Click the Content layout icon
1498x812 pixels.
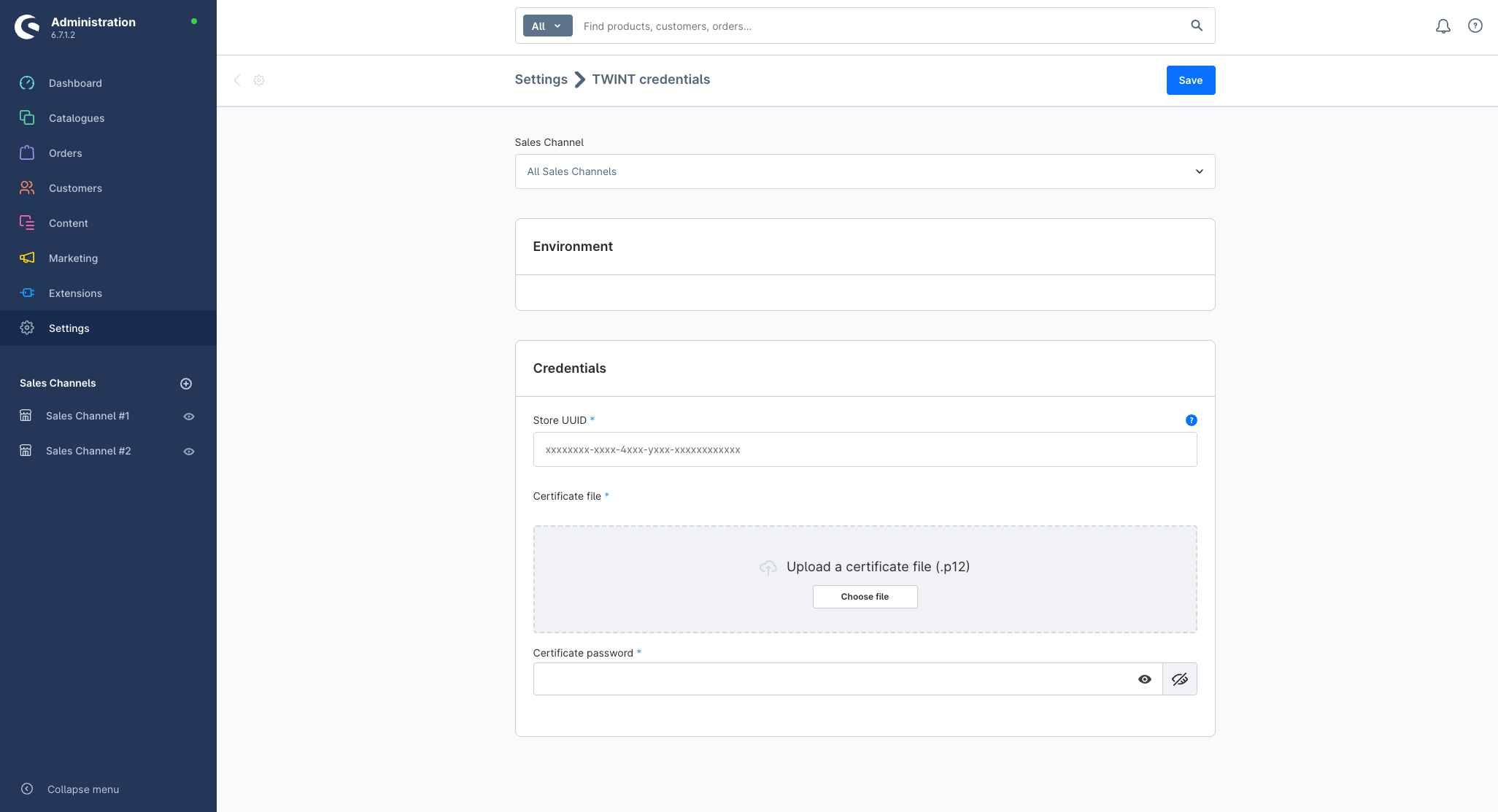tap(27, 223)
